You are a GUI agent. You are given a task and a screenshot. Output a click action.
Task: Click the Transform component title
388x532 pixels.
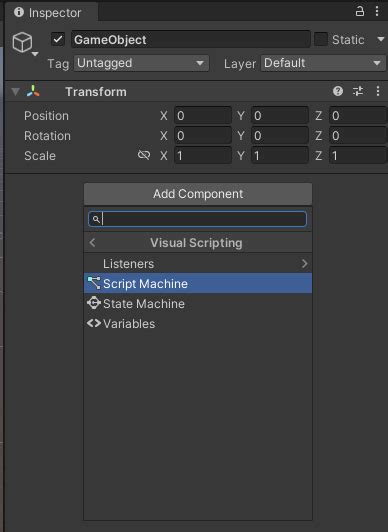pyautogui.click(x=96, y=92)
